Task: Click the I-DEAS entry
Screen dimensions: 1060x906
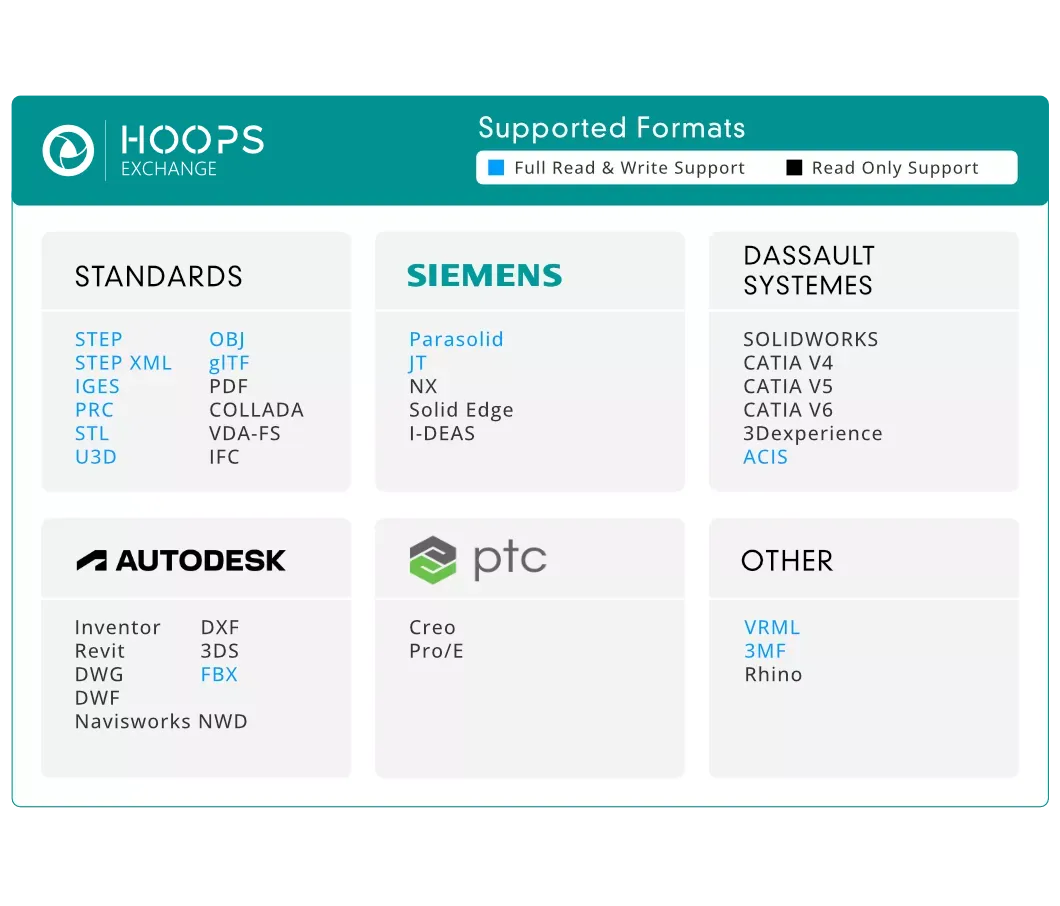Action: (x=442, y=433)
